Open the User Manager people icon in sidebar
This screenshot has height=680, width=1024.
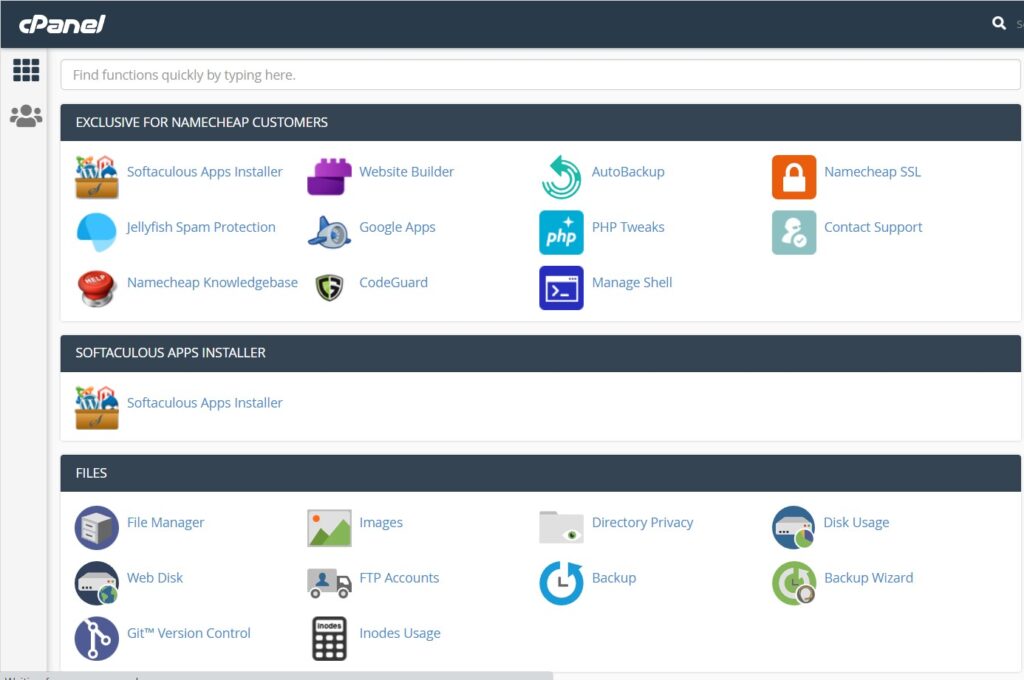[x=26, y=116]
